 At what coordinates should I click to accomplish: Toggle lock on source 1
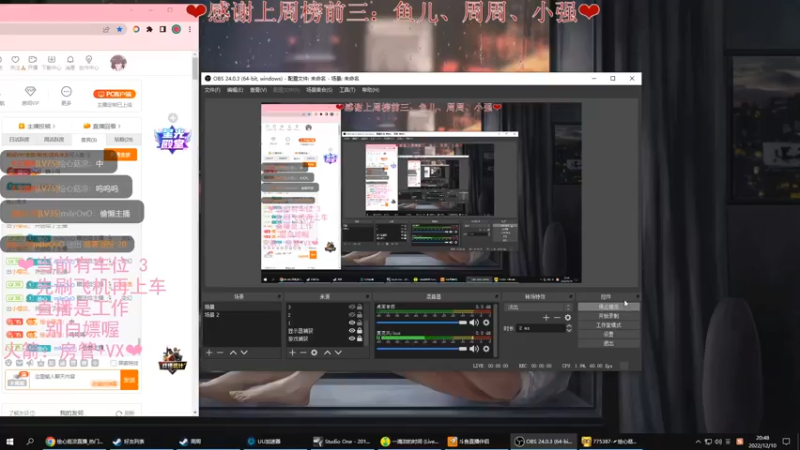(x=360, y=322)
